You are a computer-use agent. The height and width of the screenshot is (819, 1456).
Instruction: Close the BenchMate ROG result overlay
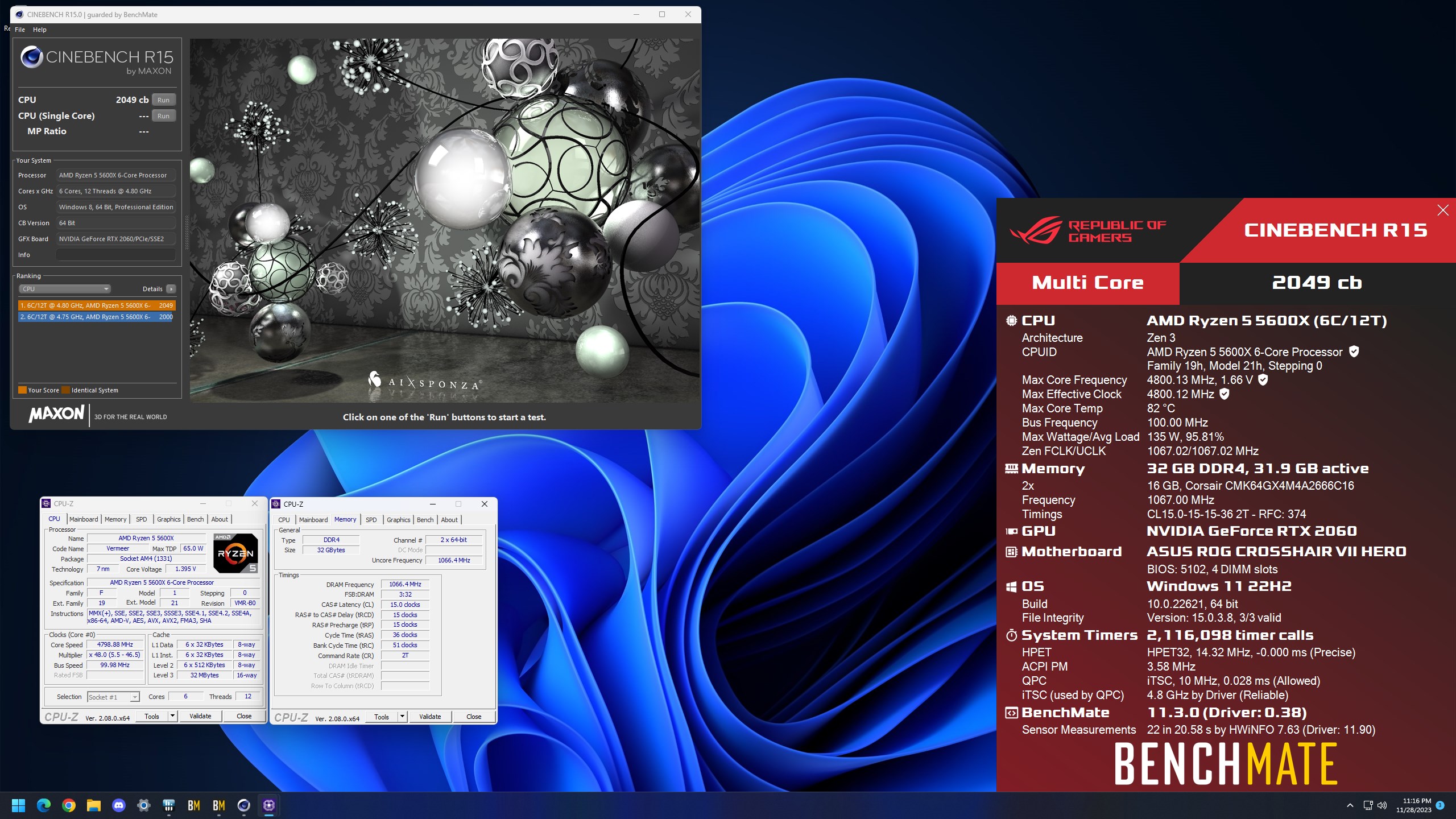[x=1443, y=210]
